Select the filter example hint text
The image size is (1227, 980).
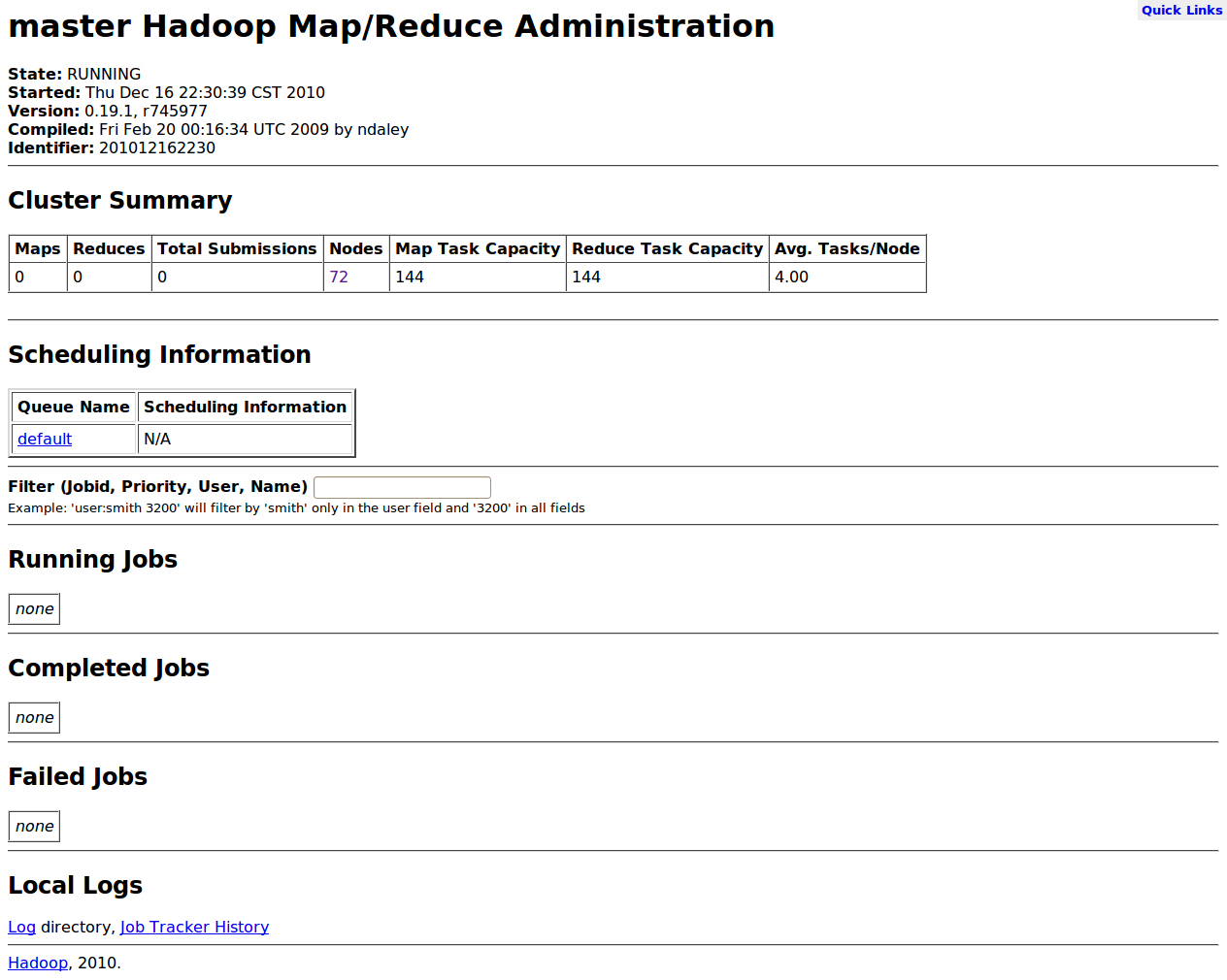click(296, 507)
